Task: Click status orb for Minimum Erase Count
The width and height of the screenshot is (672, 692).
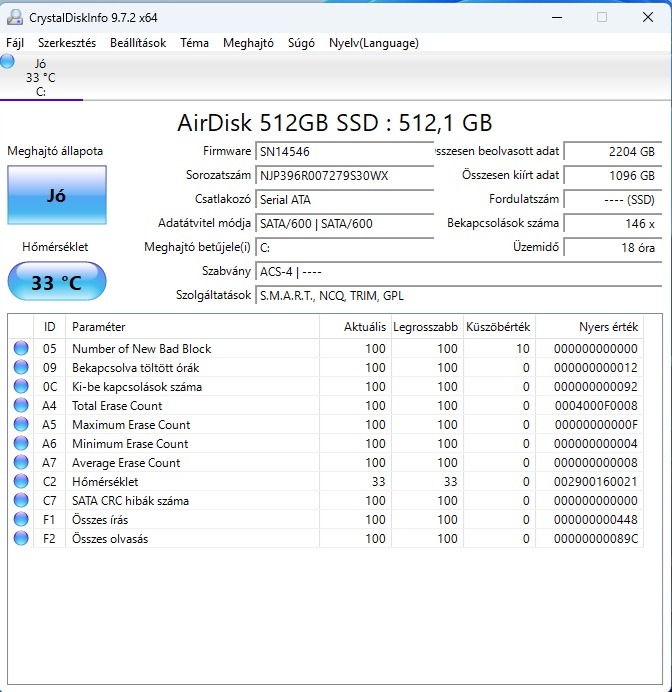Action: click(21, 443)
